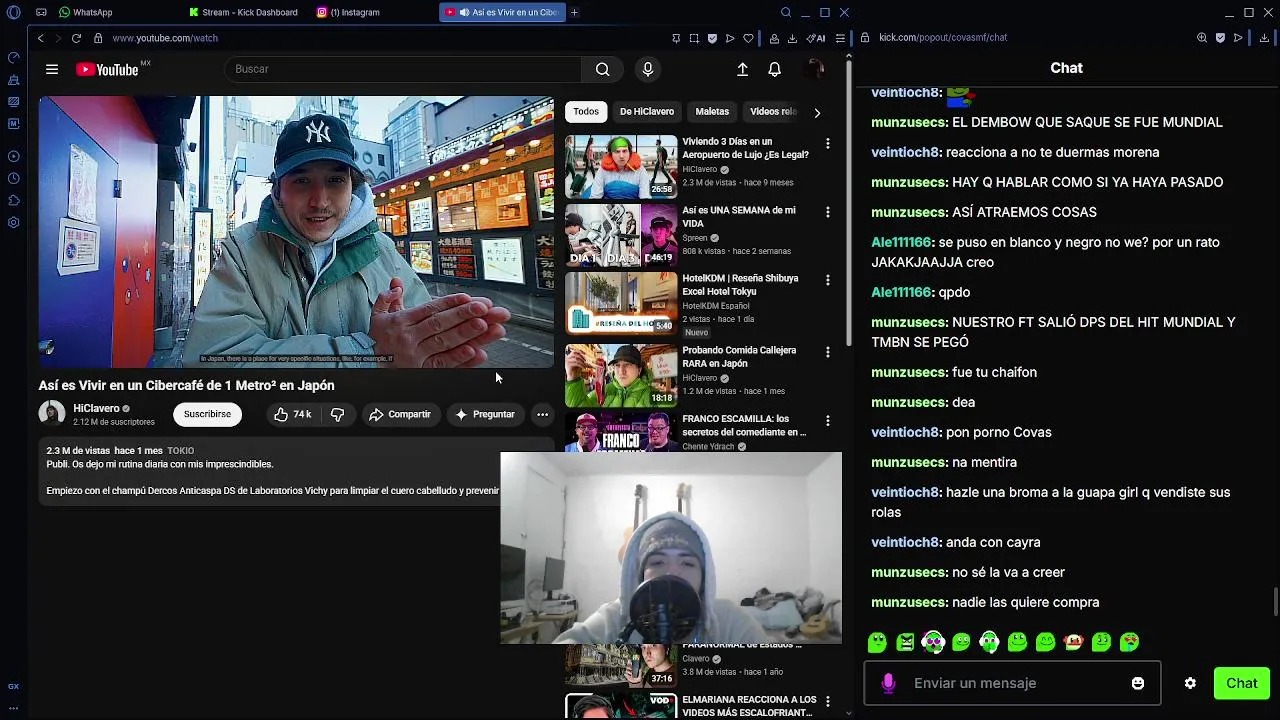The image size is (1280, 720).
Task: Open options for Probando Comida Callejera video
Action: click(827, 352)
